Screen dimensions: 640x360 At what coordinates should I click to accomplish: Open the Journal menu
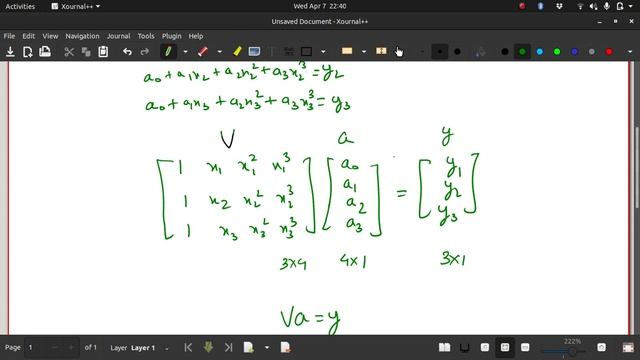pyautogui.click(x=118, y=36)
